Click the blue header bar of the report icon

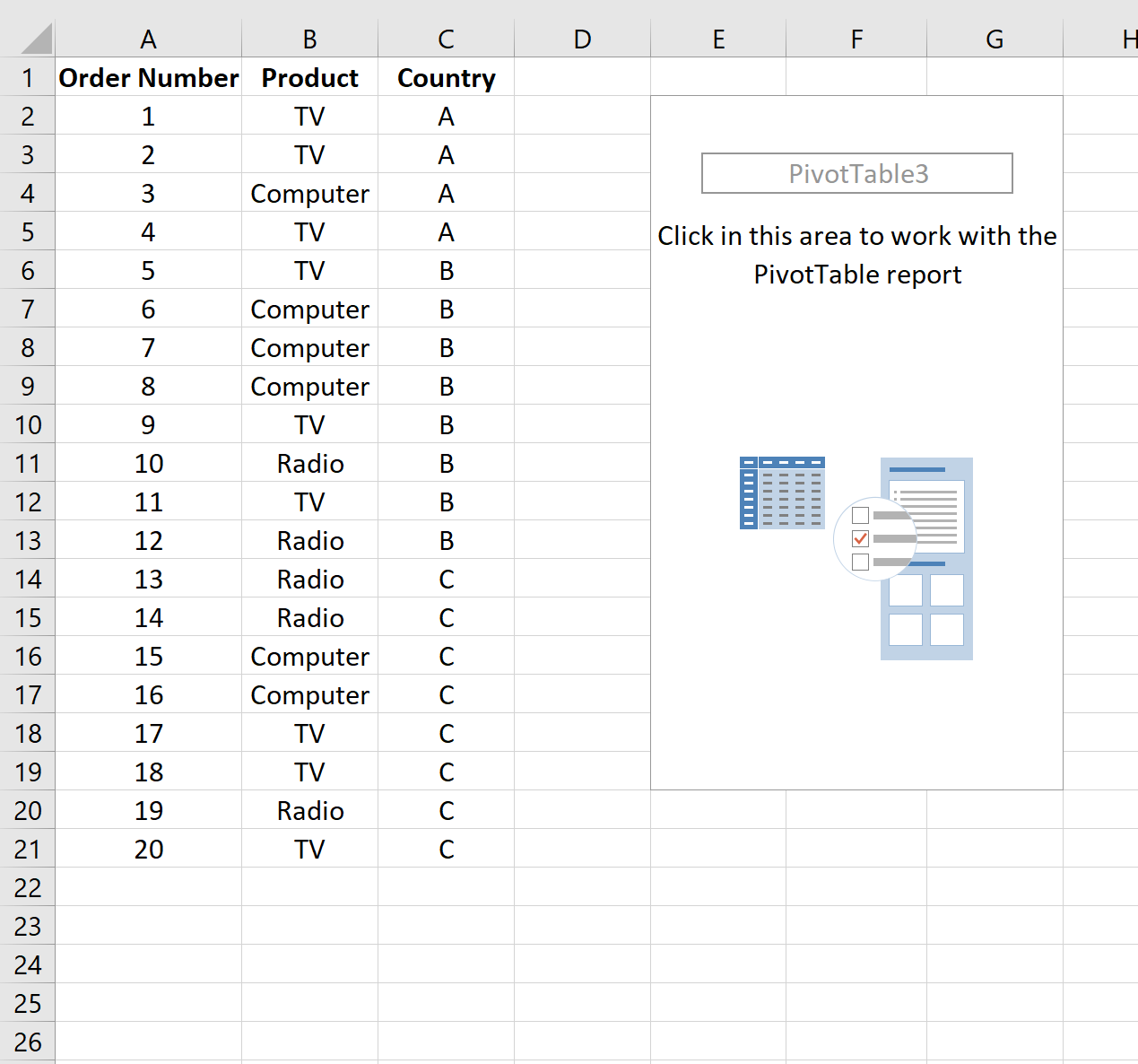[x=917, y=468]
